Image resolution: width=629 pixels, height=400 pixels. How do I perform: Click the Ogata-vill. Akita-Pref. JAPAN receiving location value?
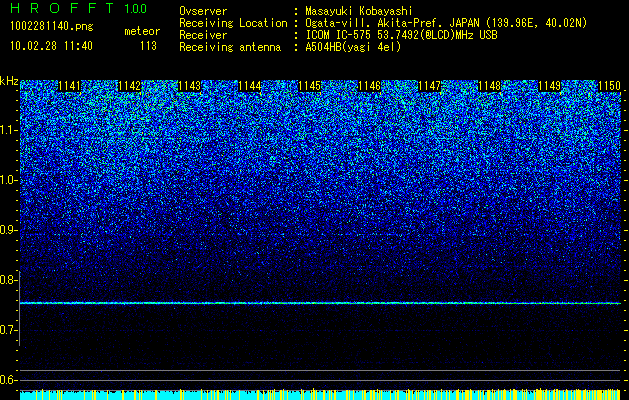[x=446, y=23]
